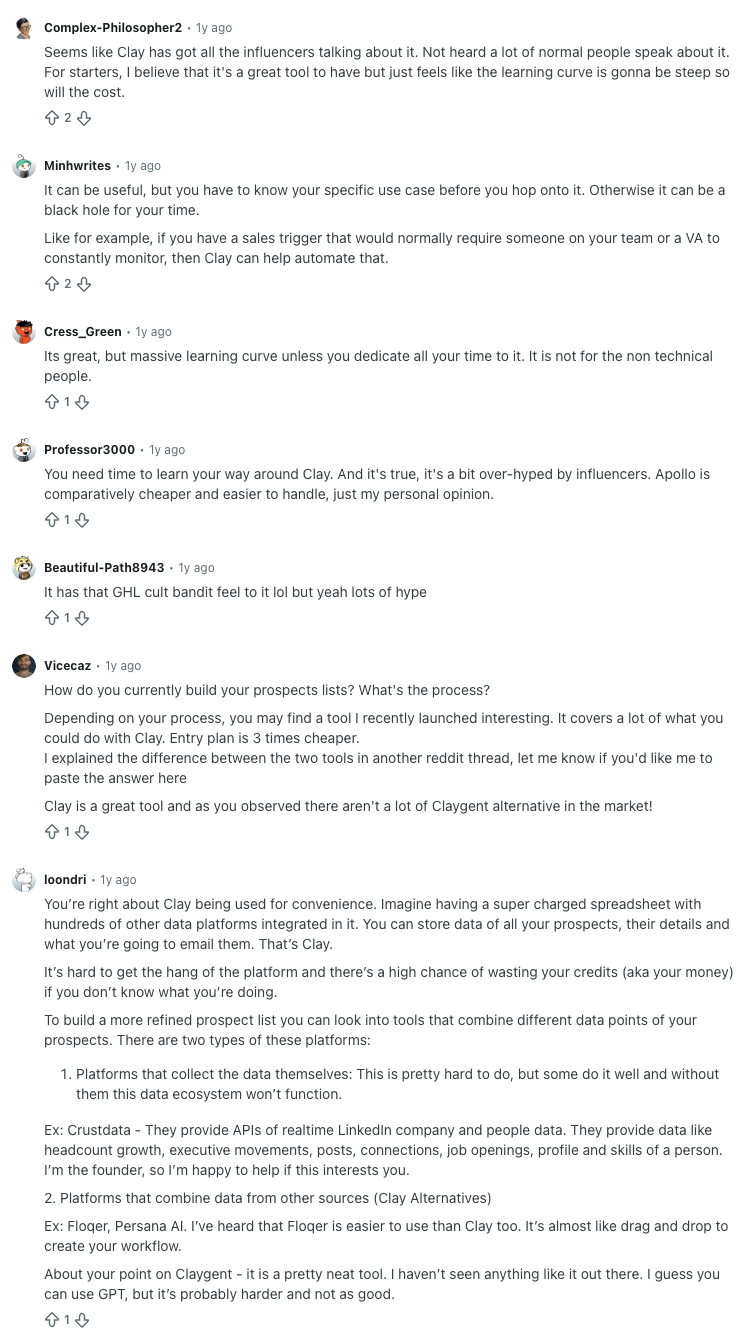Viewport: 748px width, 1338px height.
Task: Toggle the upvote on Minhwrites' comment
Action: [x=51, y=283]
